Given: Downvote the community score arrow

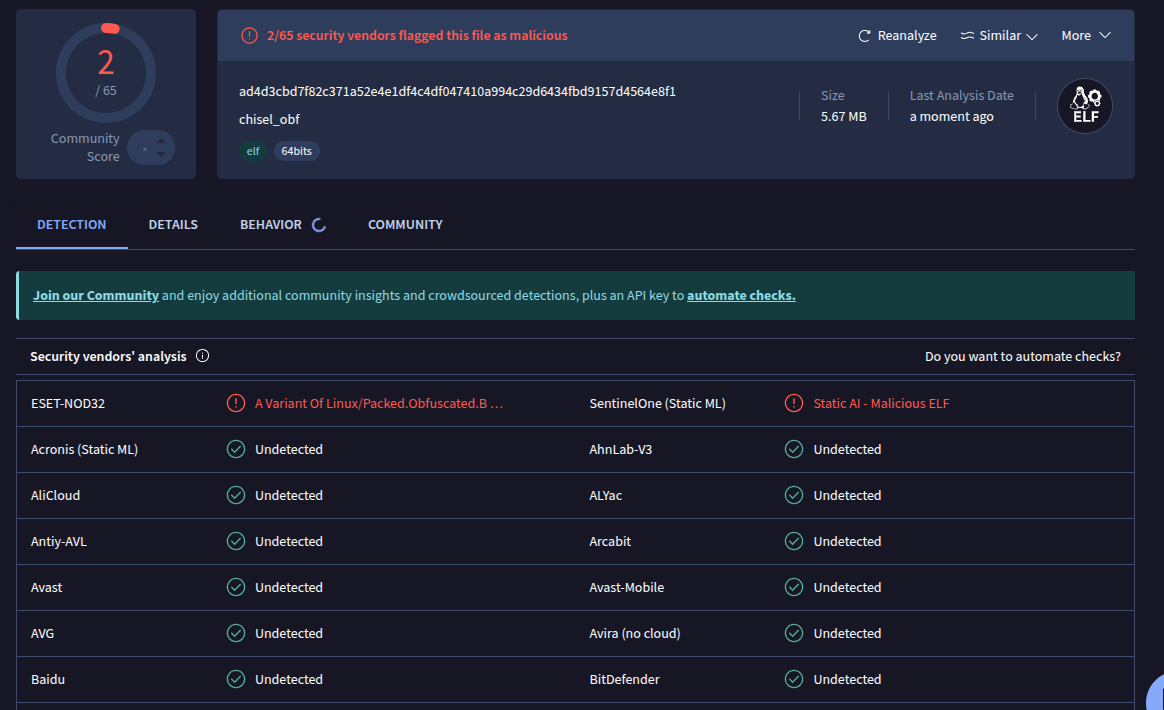Looking at the screenshot, I should coord(161,154).
